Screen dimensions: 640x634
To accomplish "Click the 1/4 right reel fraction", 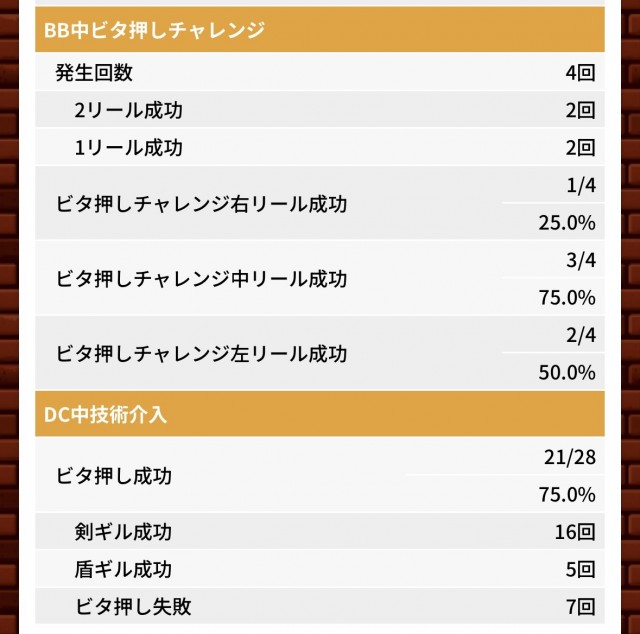I will [x=579, y=184].
